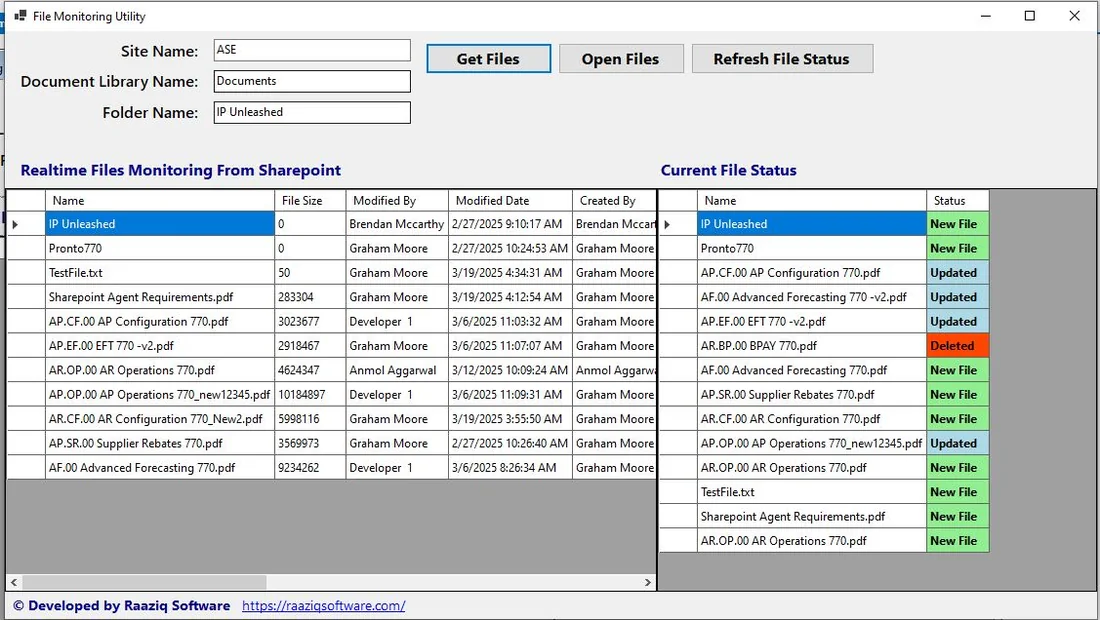Open Files button click
The image size is (1100, 620).
621,59
